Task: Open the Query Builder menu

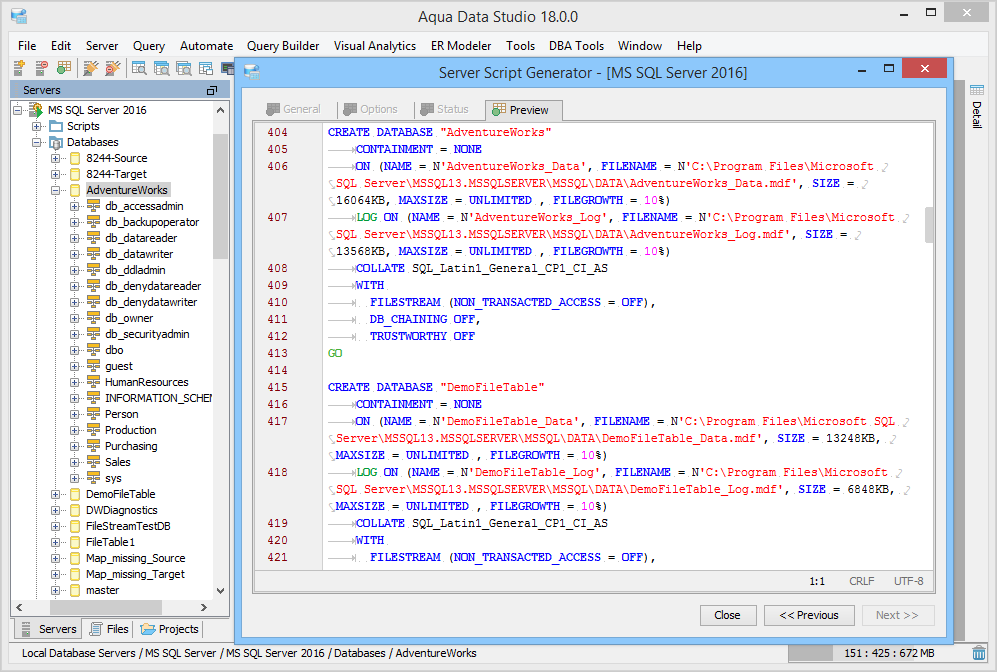Action: (283, 46)
